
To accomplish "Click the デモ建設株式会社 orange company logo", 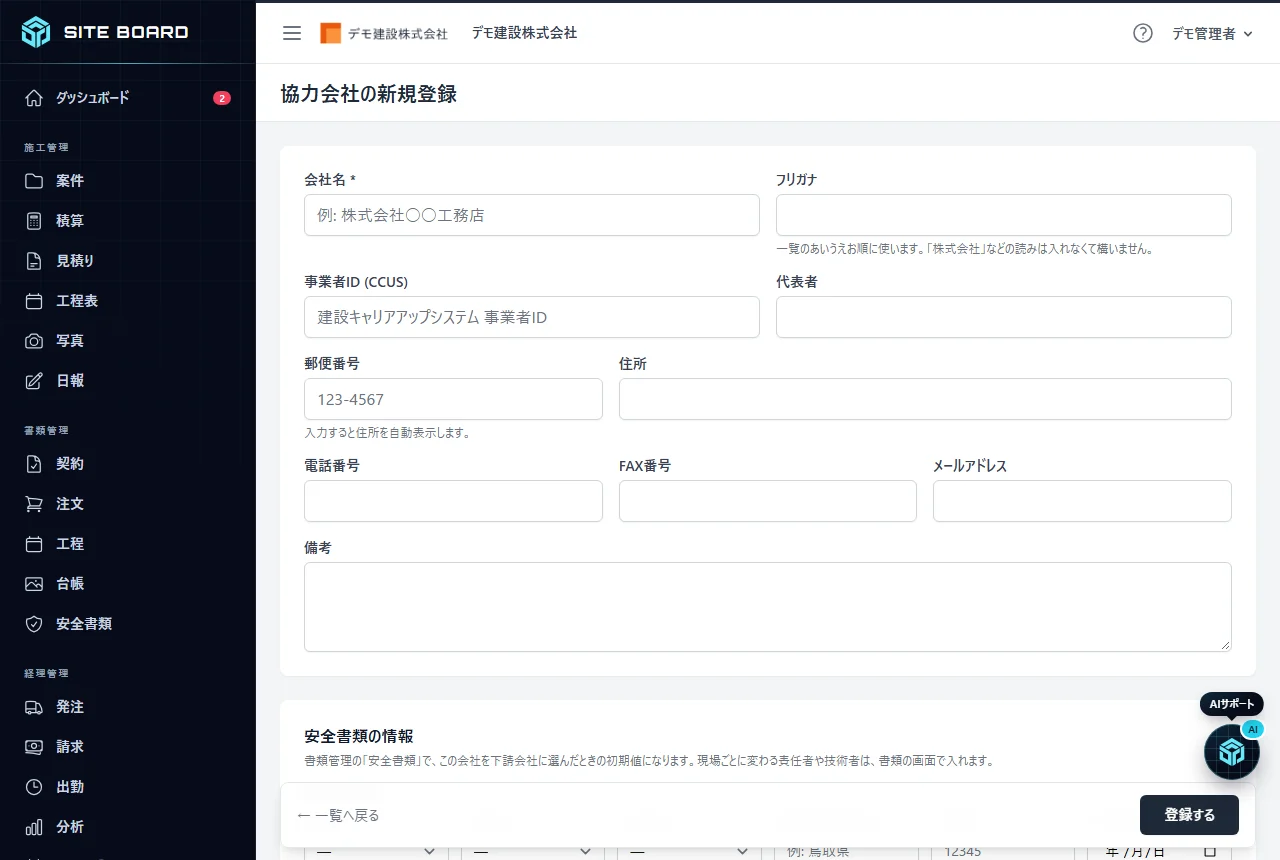I will (384, 33).
